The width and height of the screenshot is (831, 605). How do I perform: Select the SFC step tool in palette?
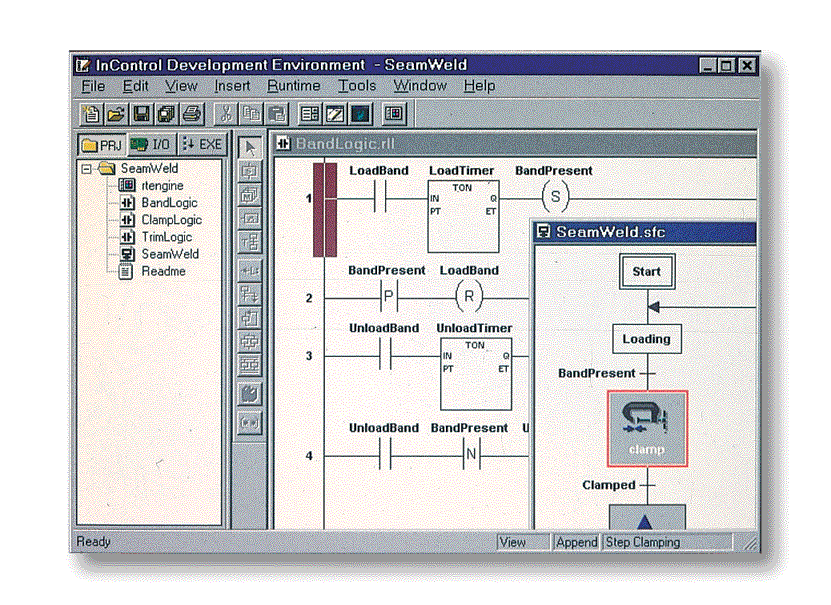pos(250,171)
